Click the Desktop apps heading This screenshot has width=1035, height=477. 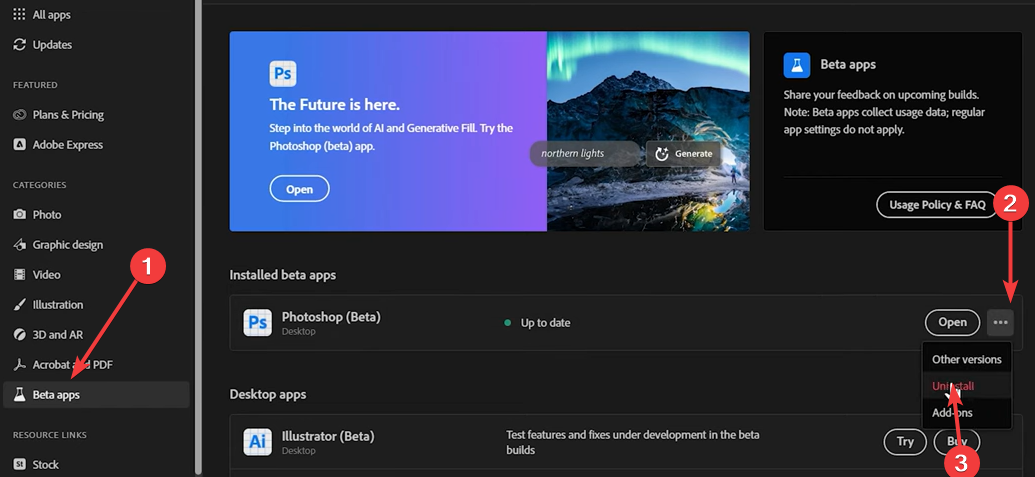click(x=268, y=395)
